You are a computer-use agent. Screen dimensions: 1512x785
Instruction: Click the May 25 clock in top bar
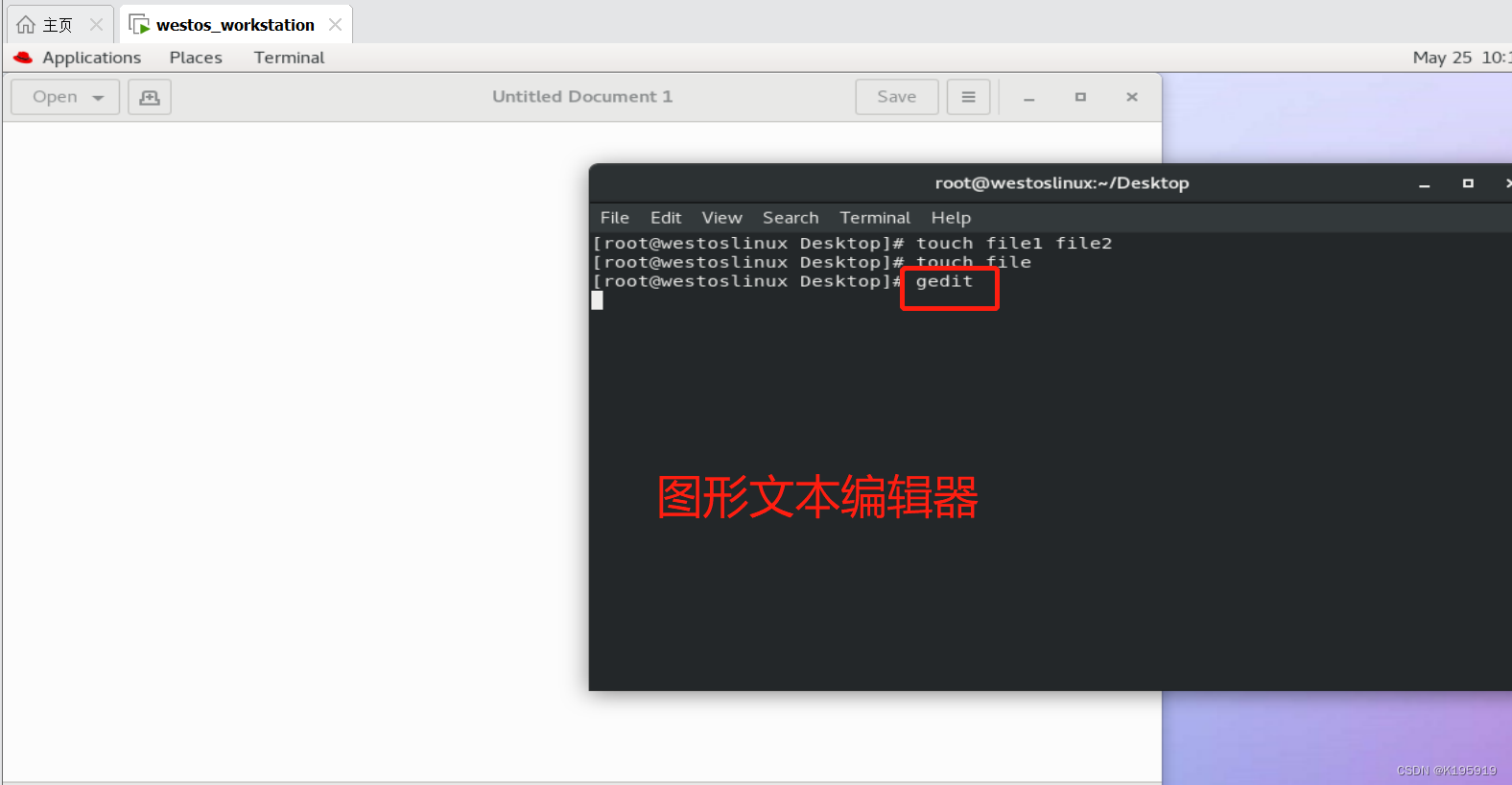click(x=1460, y=58)
